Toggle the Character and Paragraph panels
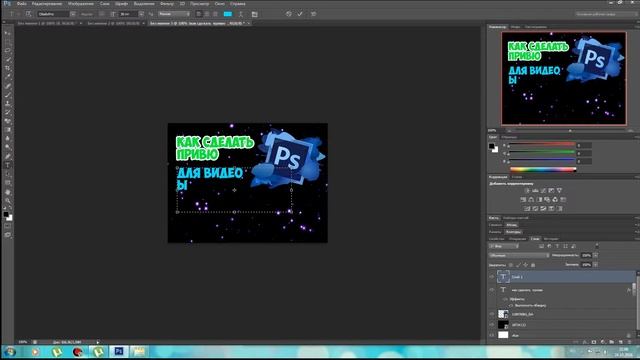Image resolution: width=640 pixels, height=360 pixels. pos(255,14)
